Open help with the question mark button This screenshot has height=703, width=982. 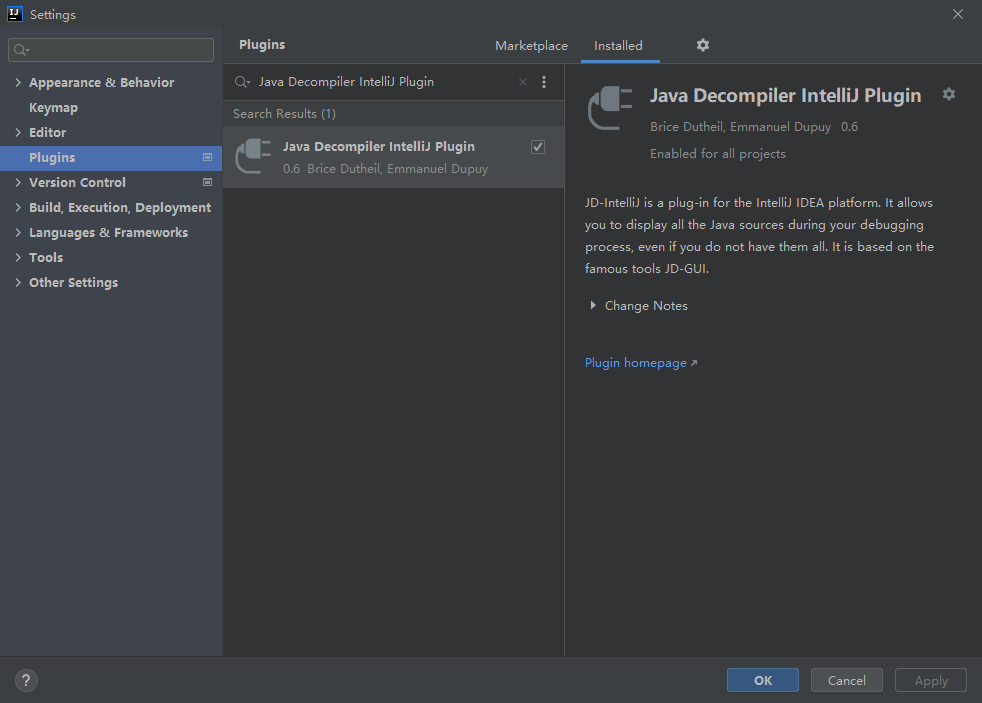[x=26, y=680]
